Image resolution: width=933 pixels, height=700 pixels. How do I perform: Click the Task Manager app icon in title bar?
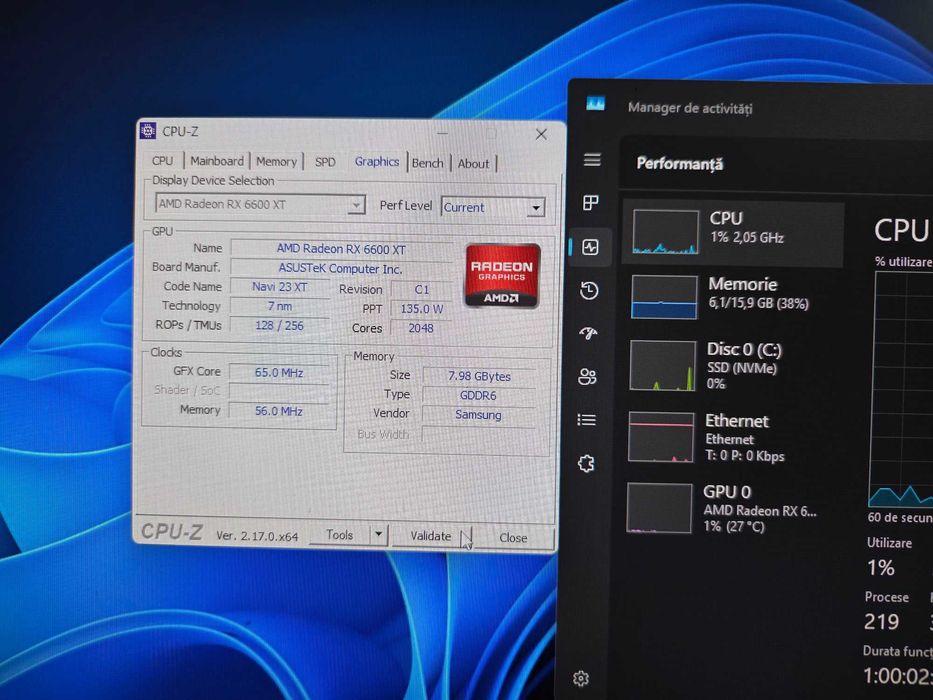click(x=595, y=104)
